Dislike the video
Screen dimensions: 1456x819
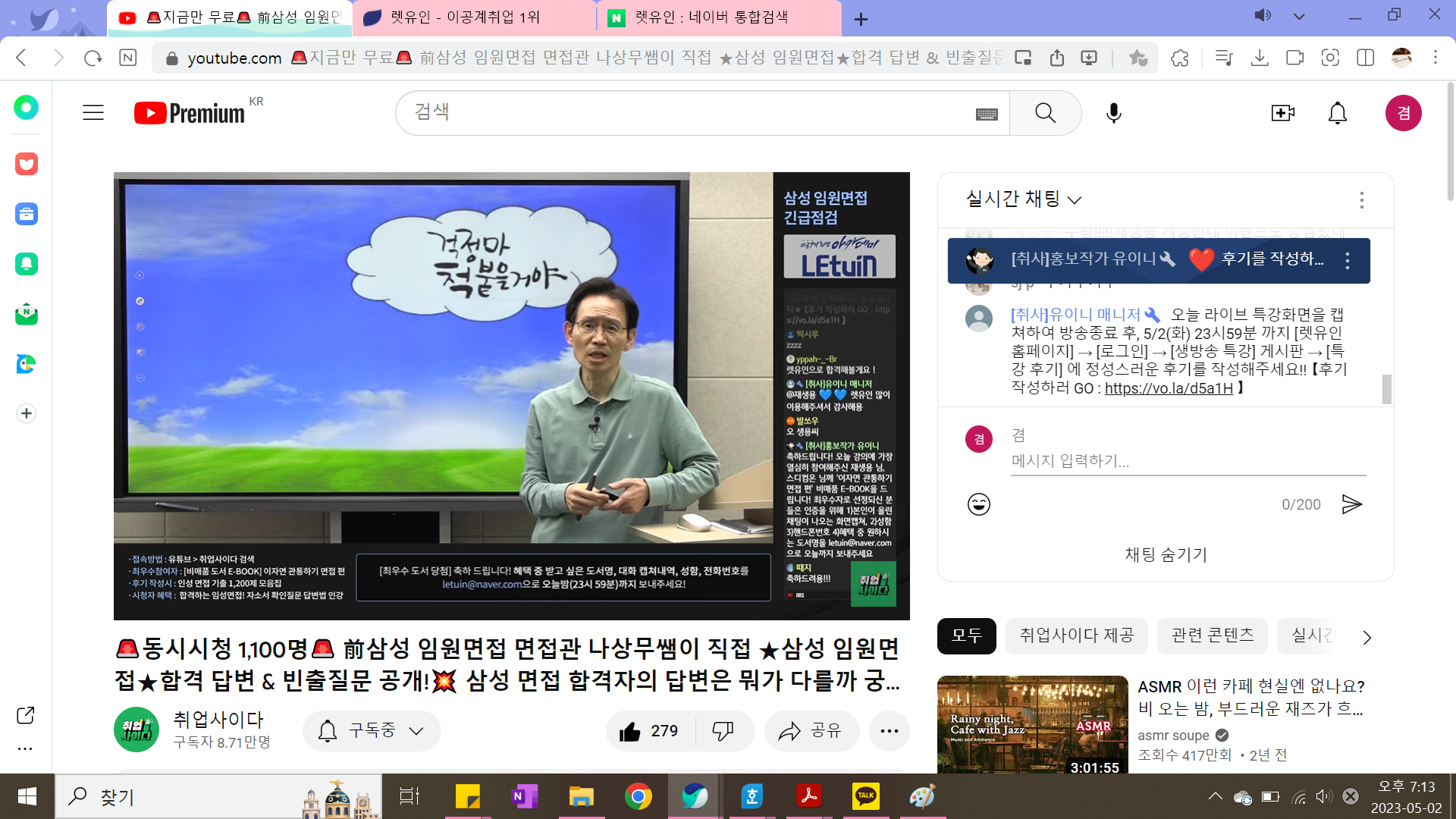coord(723,731)
